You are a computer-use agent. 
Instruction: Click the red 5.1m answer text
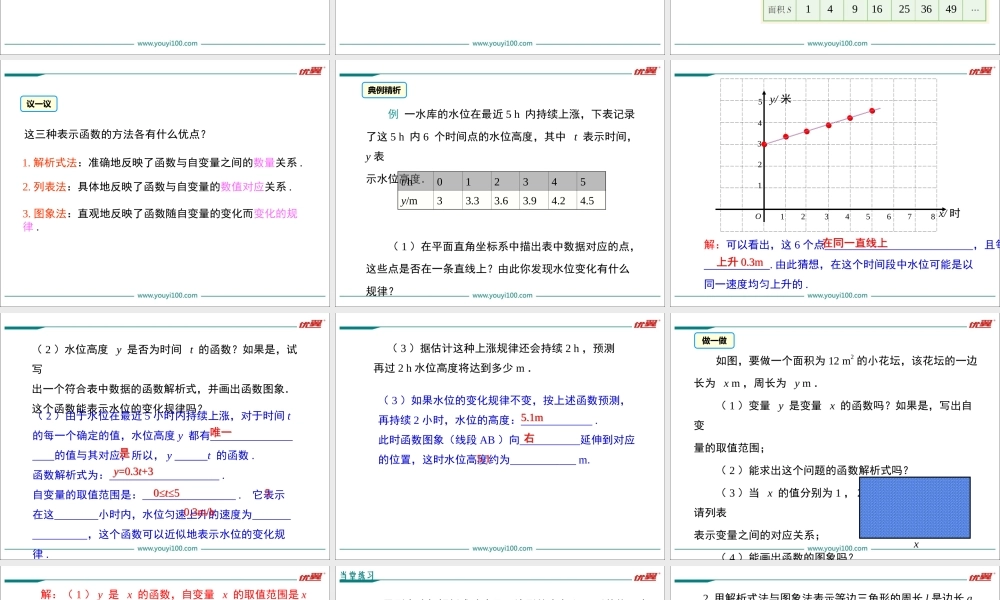532,418
